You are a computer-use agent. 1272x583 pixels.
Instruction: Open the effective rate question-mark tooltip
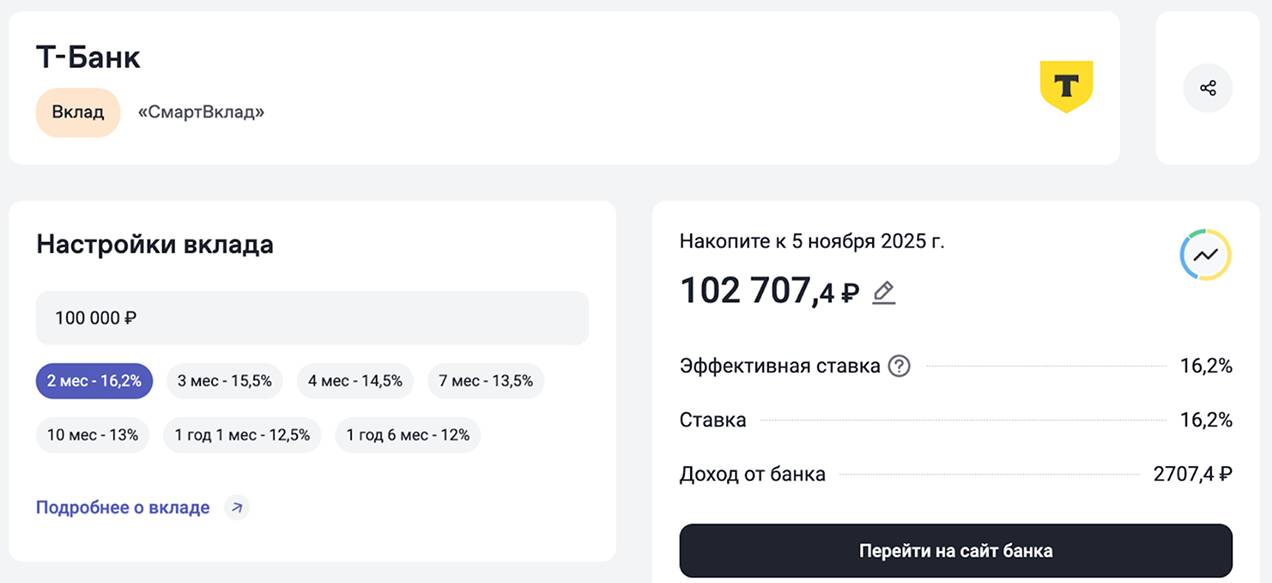coord(899,366)
